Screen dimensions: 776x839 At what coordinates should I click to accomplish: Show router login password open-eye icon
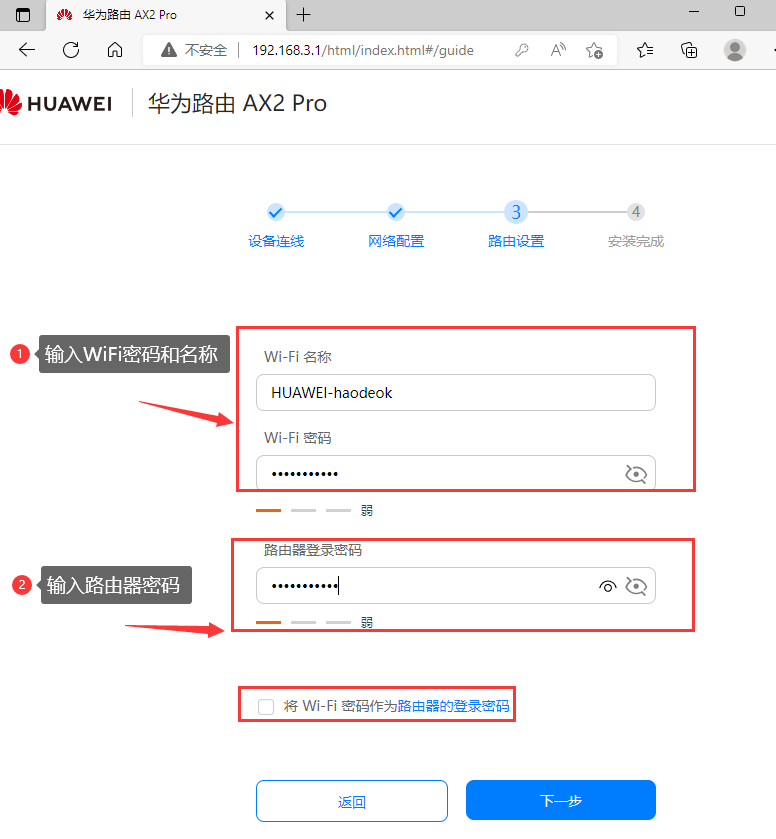click(607, 586)
